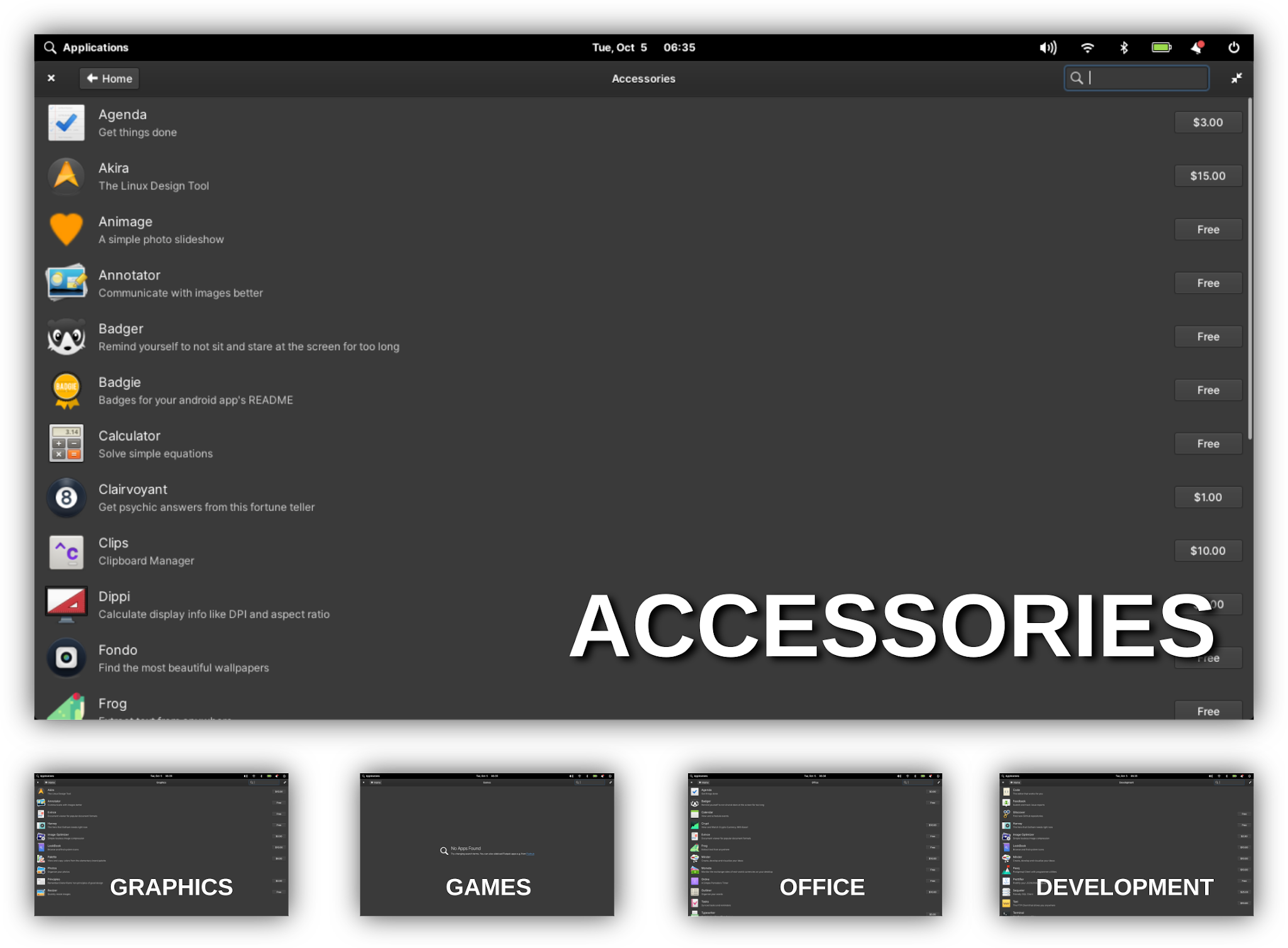Click the Badgie badge icon

tap(66, 390)
